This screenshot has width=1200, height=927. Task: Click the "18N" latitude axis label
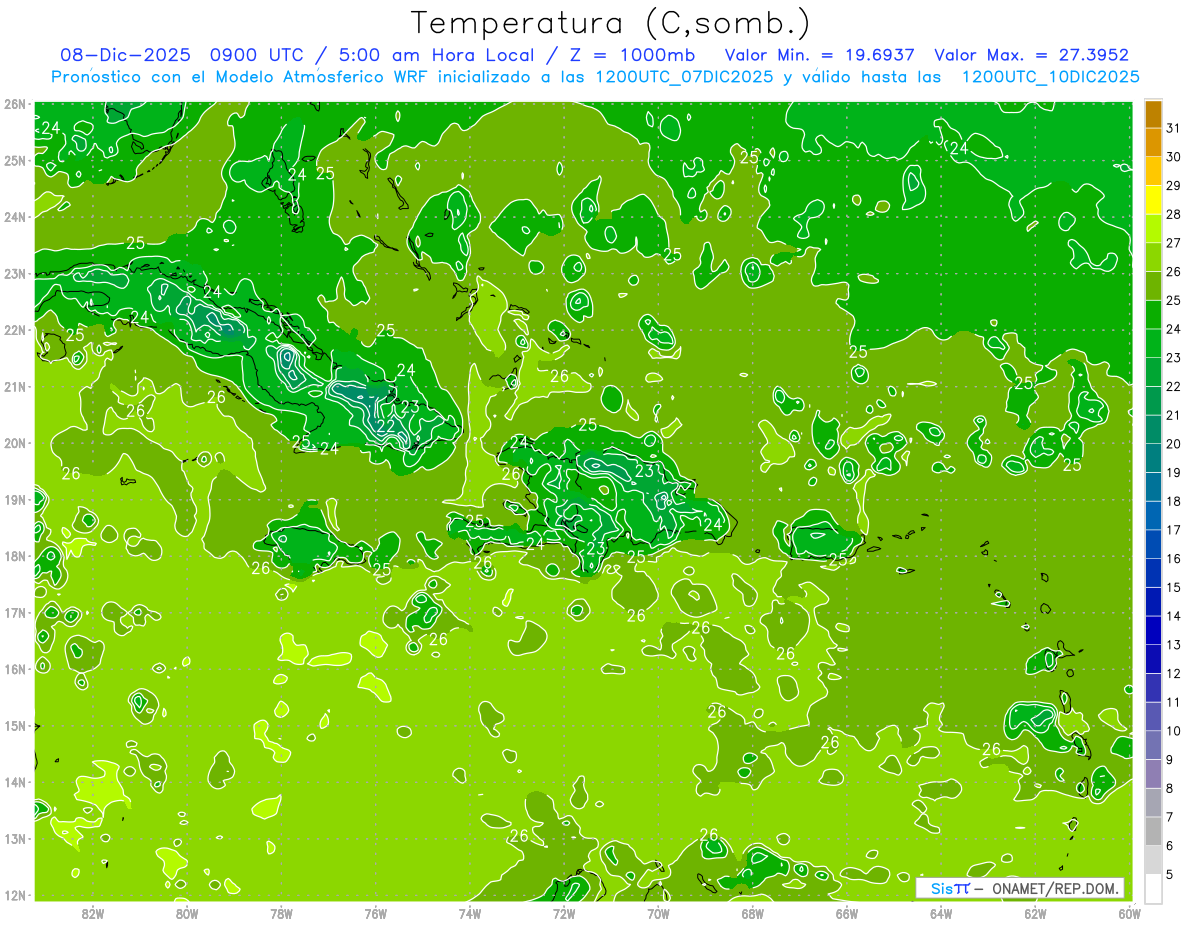coord(15,556)
